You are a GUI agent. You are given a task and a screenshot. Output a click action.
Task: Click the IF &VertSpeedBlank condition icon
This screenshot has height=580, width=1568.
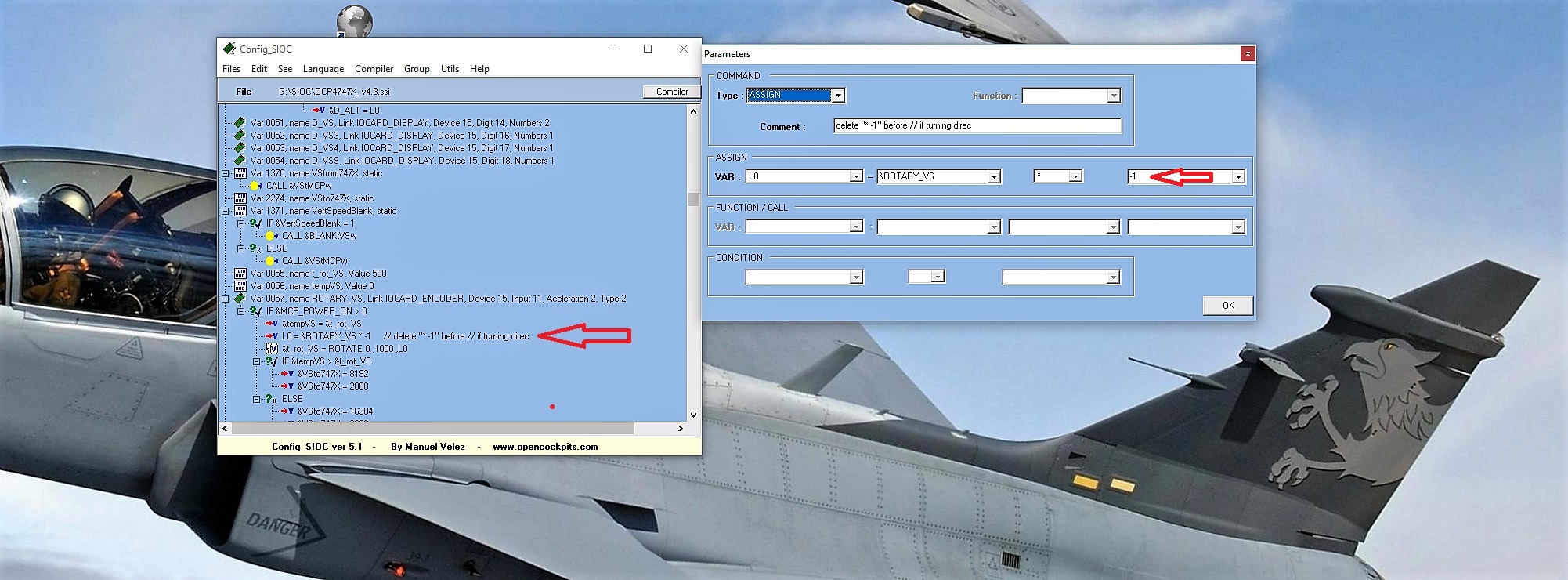click(255, 223)
